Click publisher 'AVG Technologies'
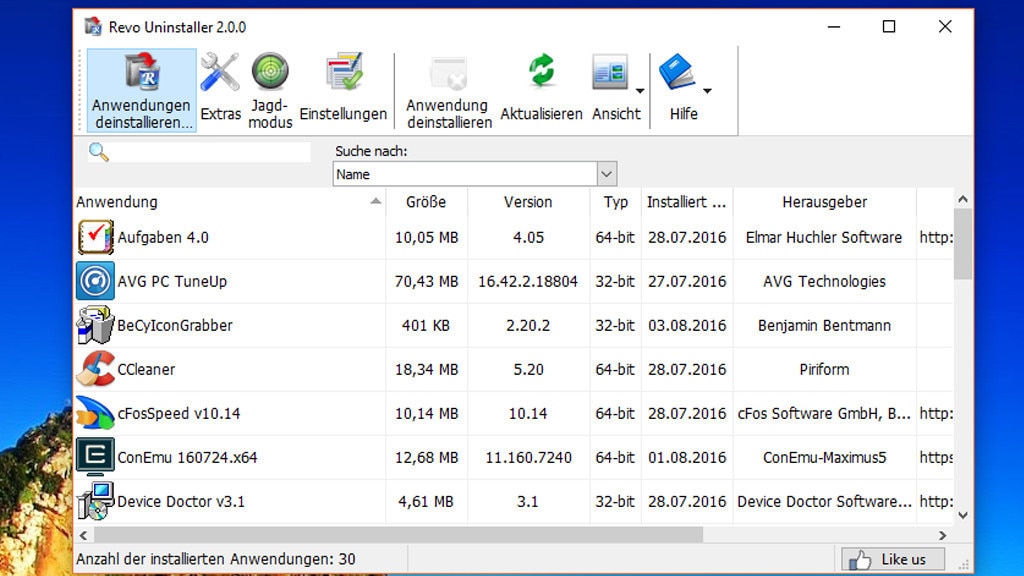The image size is (1024, 576). coord(824,281)
